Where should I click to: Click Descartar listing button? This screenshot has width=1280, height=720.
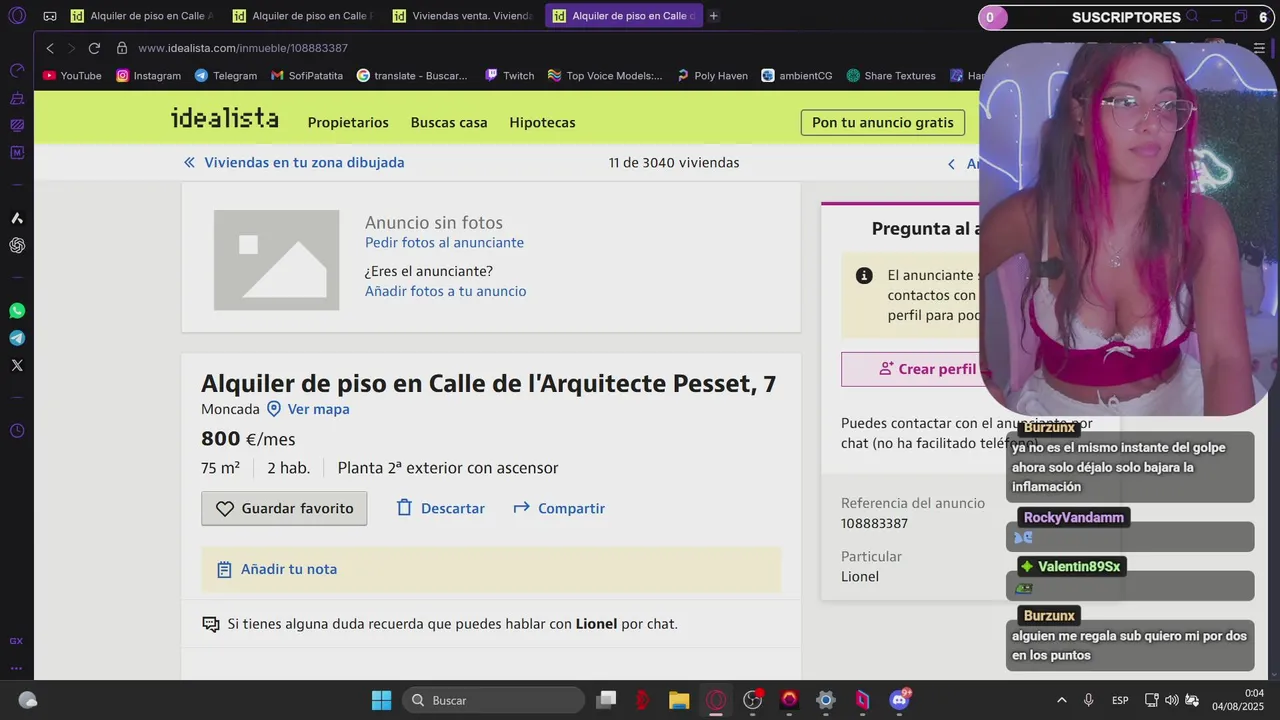pyautogui.click(x=440, y=508)
